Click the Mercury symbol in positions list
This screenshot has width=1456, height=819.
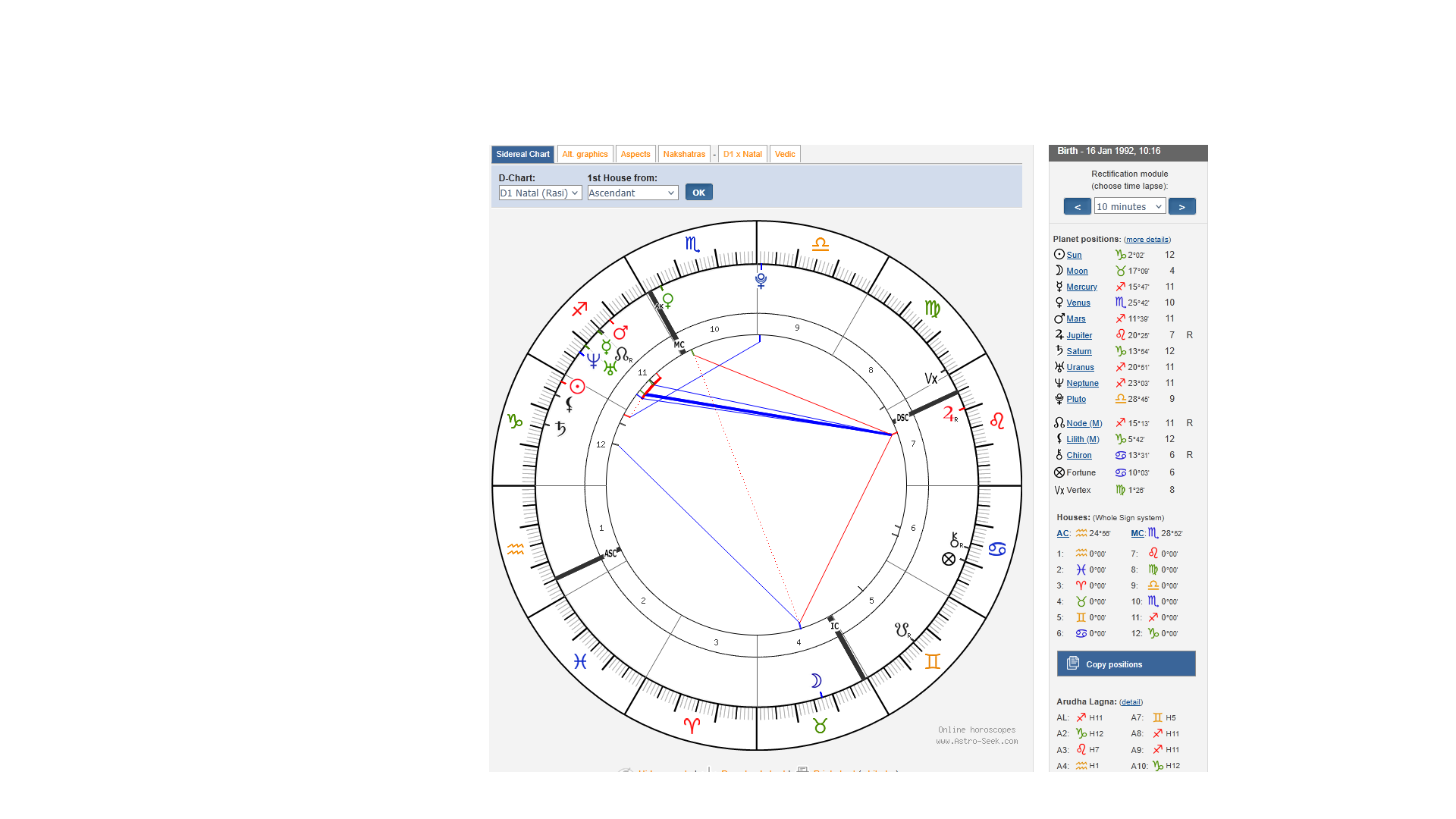(1059, 287)
